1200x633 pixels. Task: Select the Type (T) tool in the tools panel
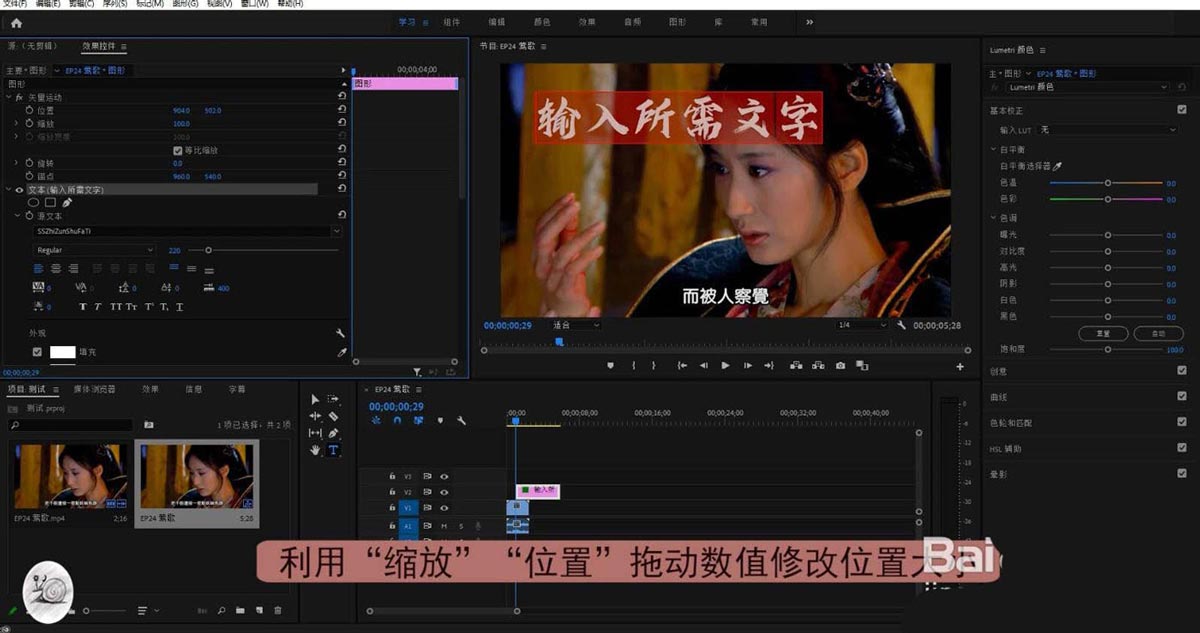coord(334,450)
